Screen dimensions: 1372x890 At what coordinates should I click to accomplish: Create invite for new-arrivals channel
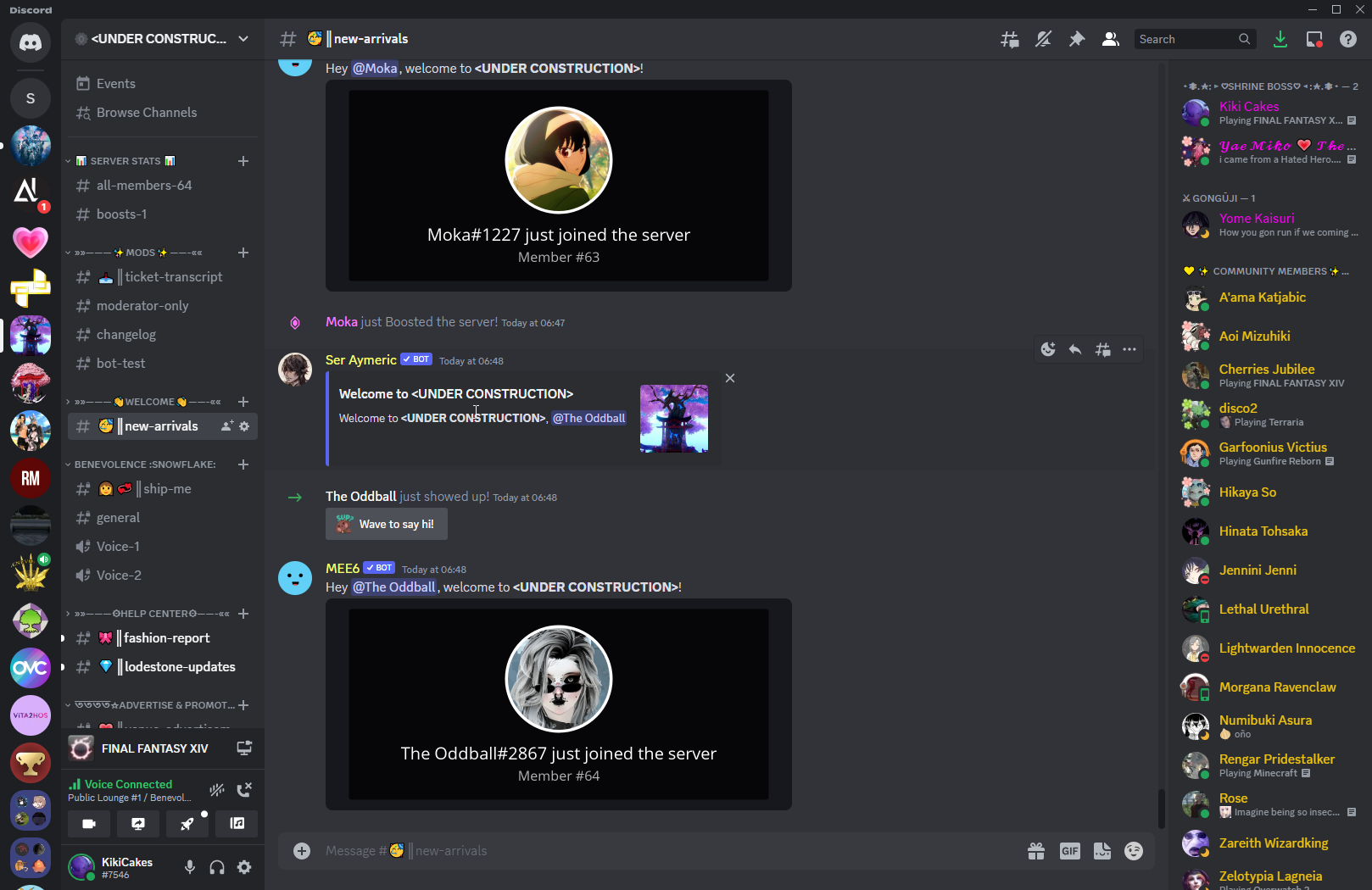pyautogui.click(x=227, y=426)
